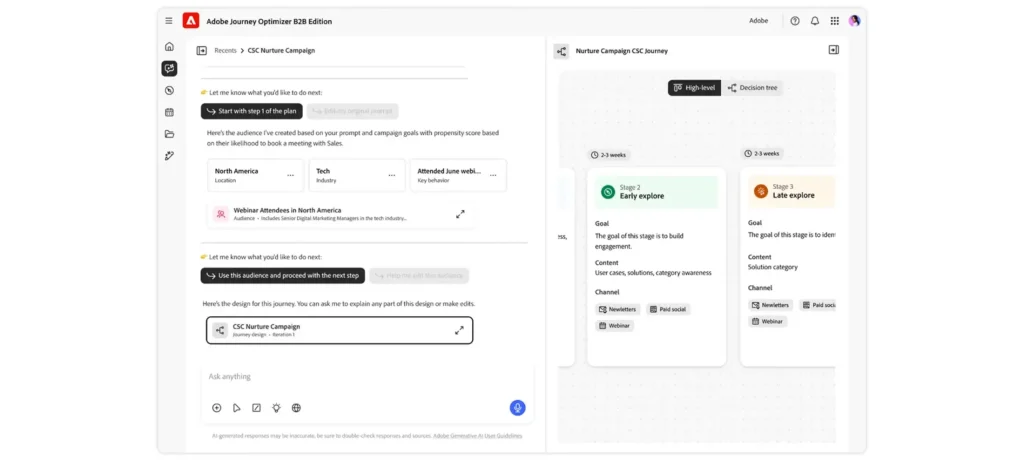The image size is (1024, 461).
Task: Open the calendar icon in the sidebar
Action: [x=169, y=112]
